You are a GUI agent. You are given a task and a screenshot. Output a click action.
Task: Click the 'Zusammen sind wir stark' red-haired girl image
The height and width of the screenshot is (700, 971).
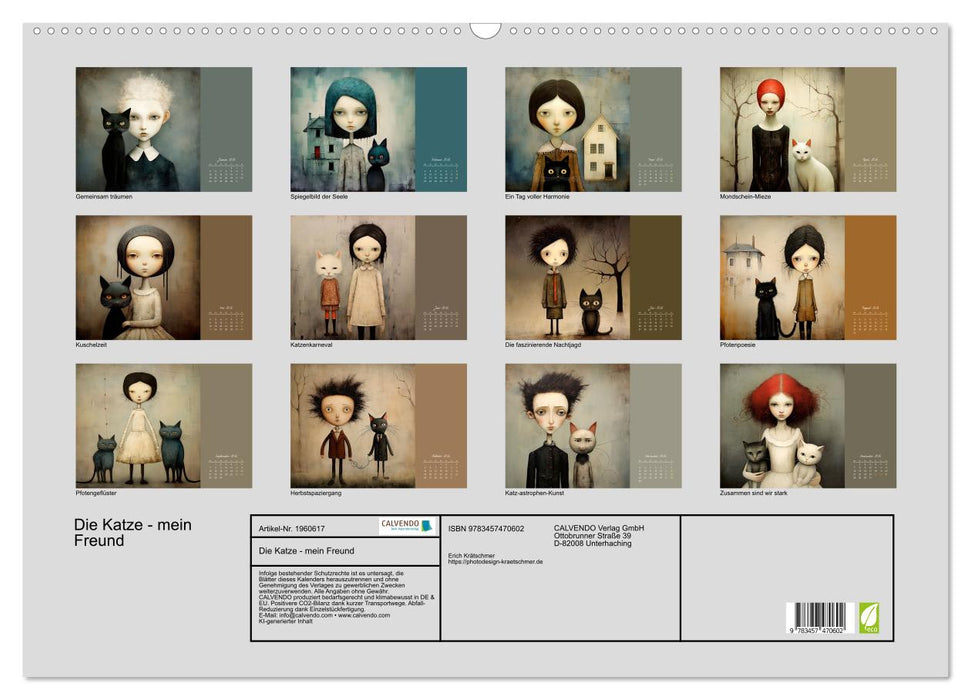782,425
